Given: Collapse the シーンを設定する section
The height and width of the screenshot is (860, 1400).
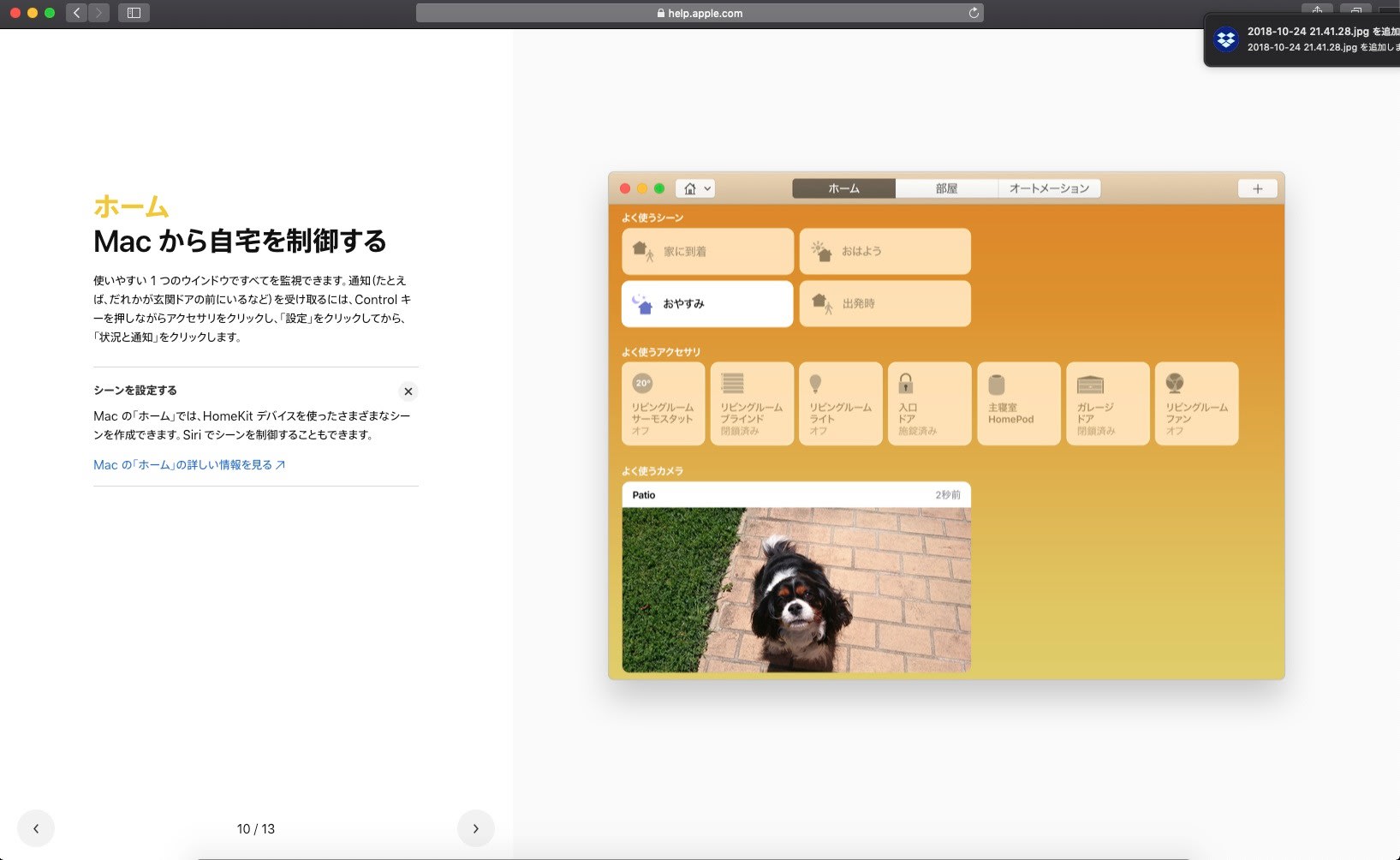Looking at the screenshot, I should click(x=408, y=391).
